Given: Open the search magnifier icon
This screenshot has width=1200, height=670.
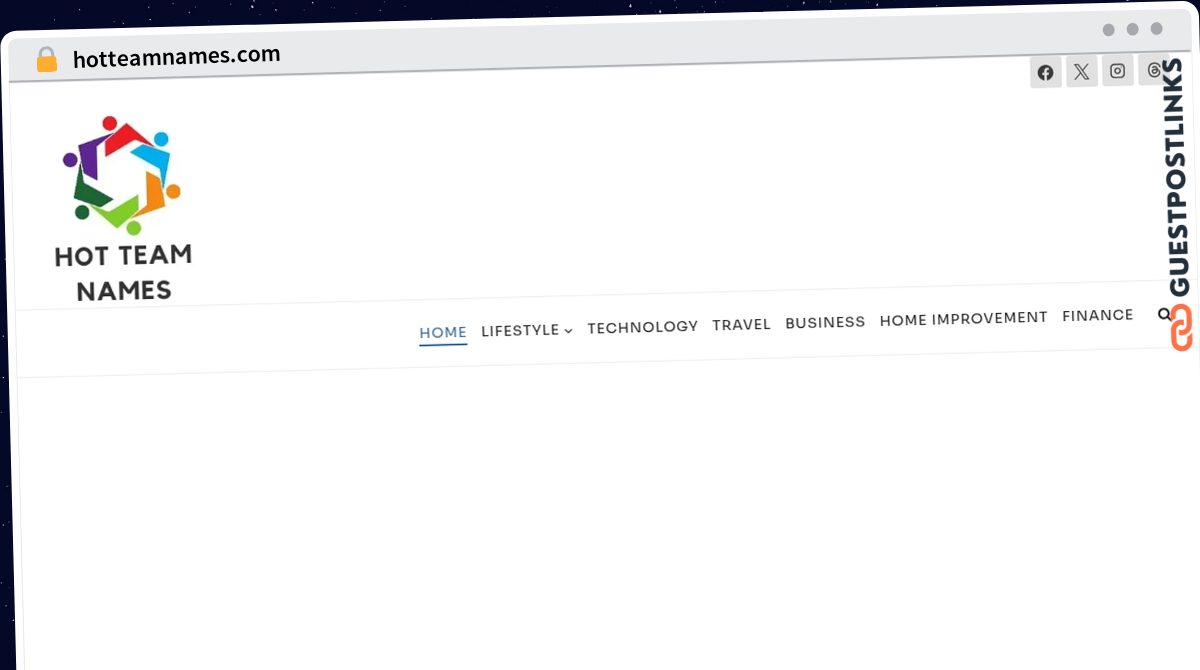Looking at the screenshot, I should point(1164,313).
